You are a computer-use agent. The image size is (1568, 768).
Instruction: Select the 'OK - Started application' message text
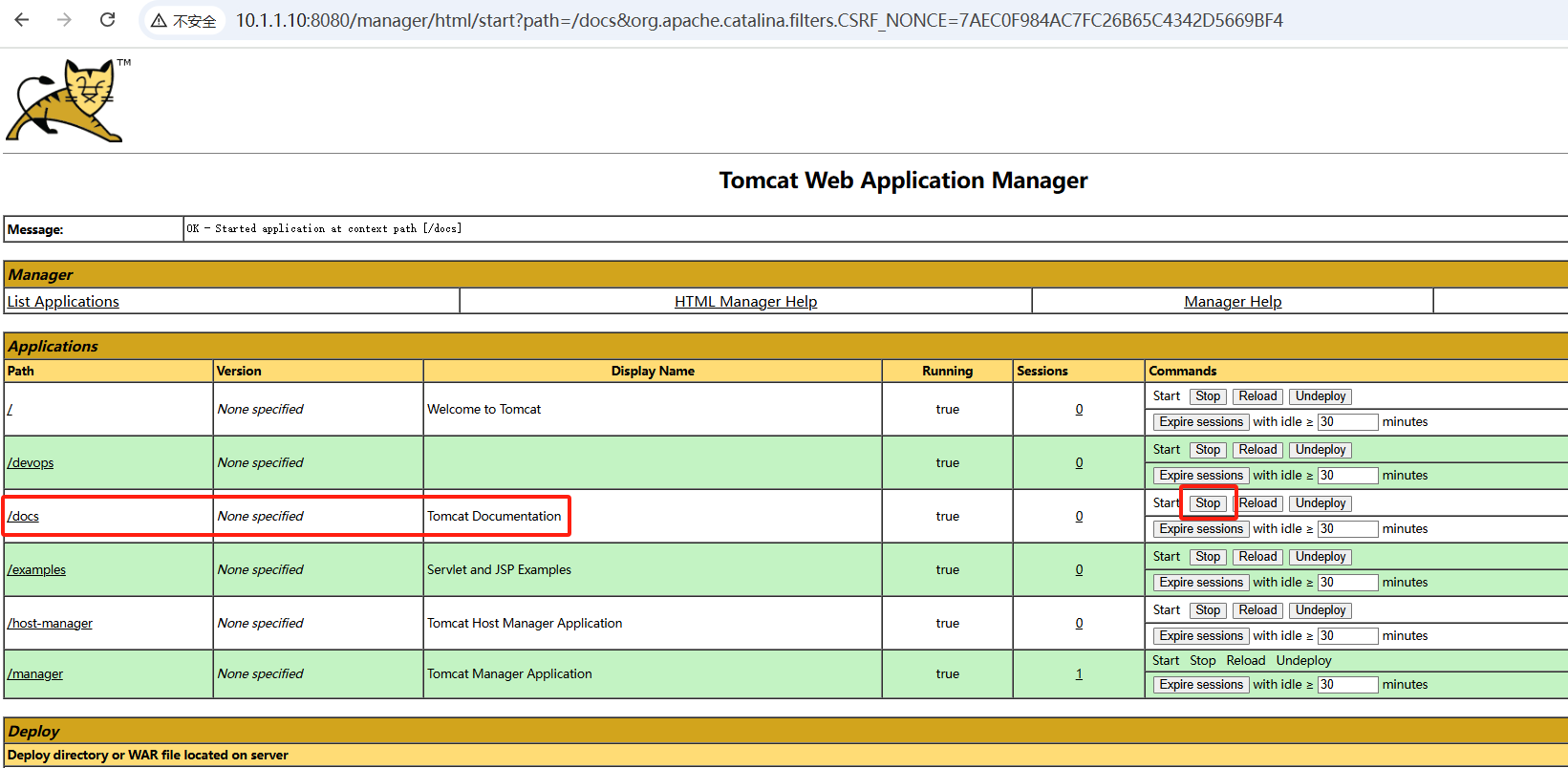(324, 229)
